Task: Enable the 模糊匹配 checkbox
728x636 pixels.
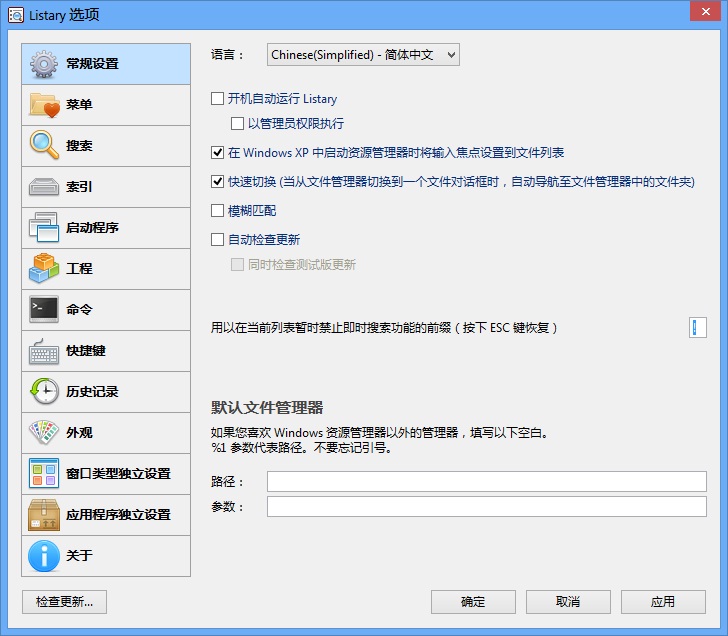Action: coord(218,211)
